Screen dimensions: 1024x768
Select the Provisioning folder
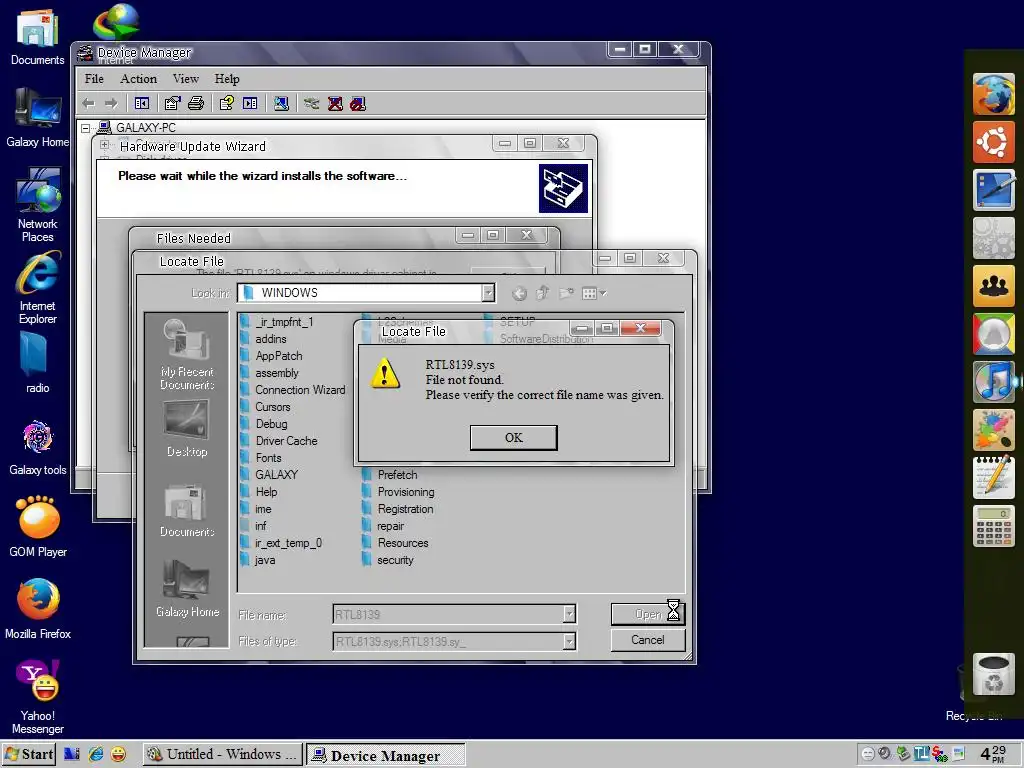point(398,492)
